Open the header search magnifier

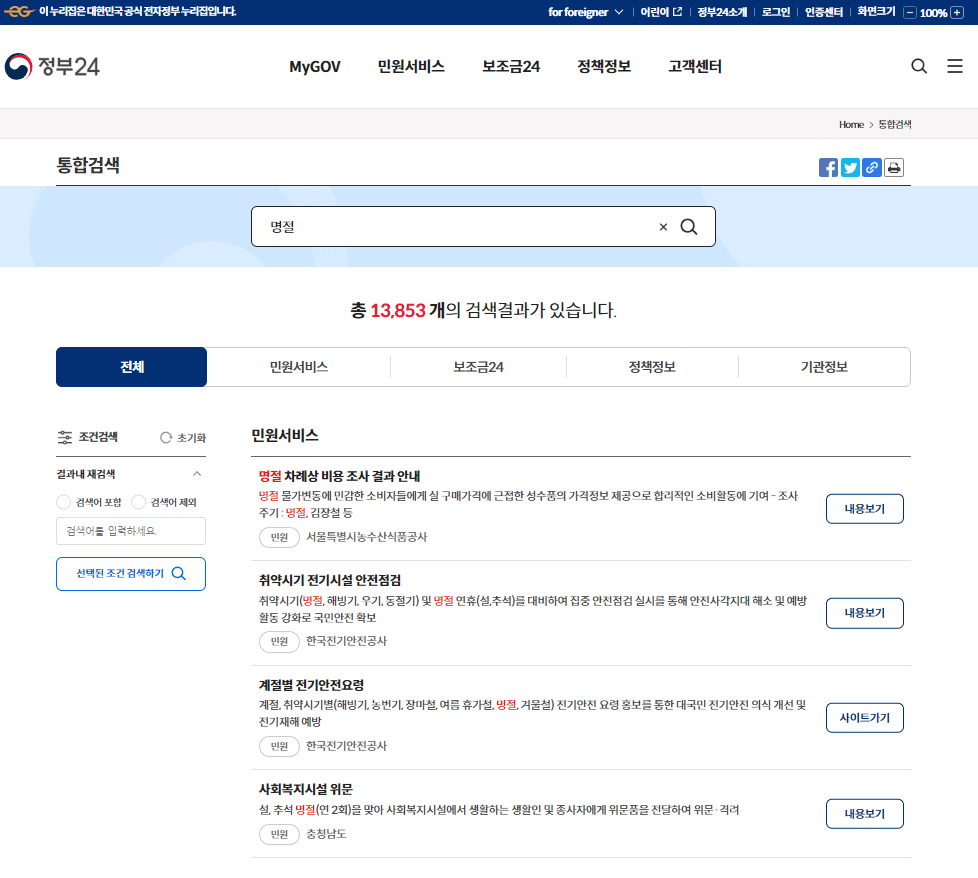(x=918, y=66)
